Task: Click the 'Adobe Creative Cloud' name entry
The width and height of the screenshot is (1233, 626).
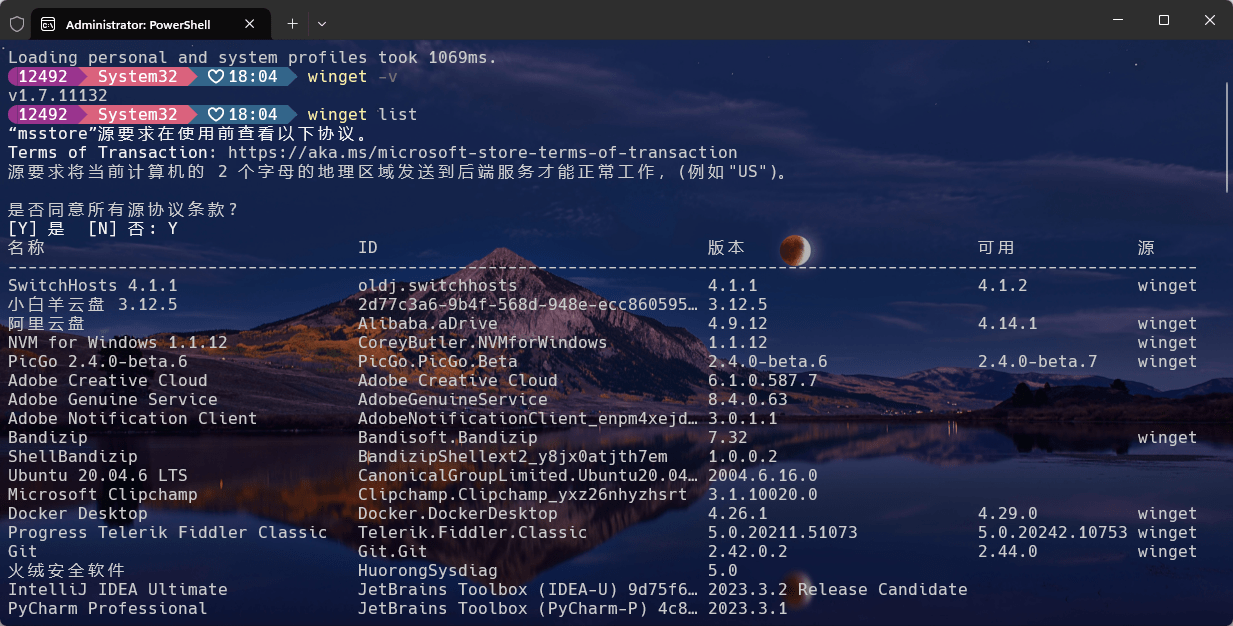Action: coord(108,381)
